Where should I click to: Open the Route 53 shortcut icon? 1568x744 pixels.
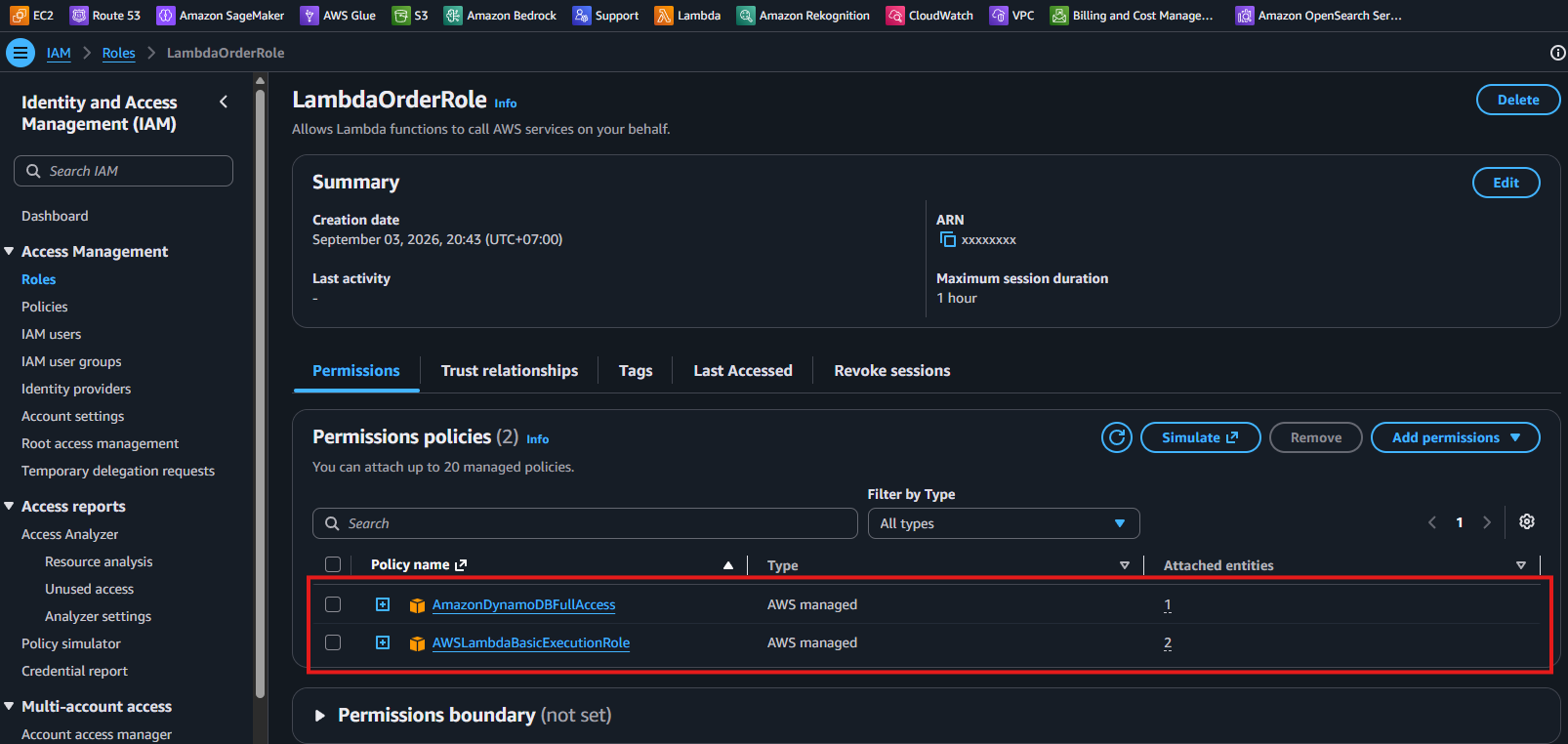(78, 16)
